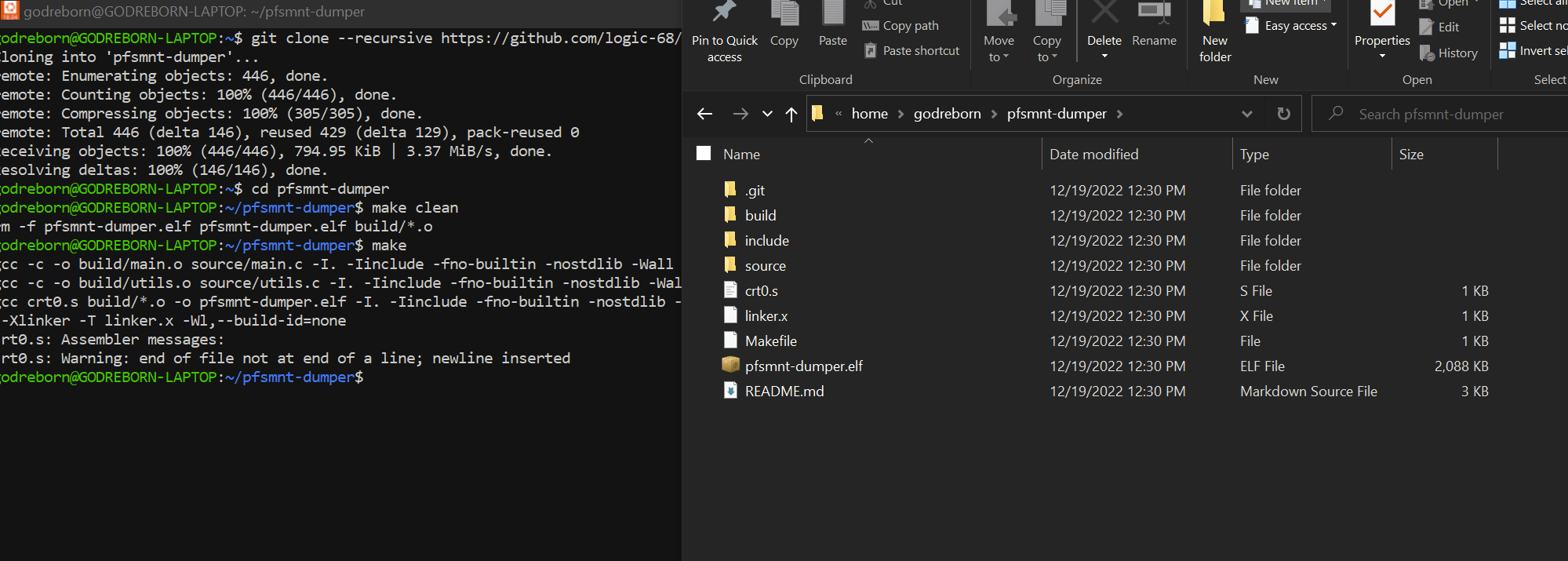Sort by the Type column
This screenshot has height=561, width=1568.
tap(1254, 155)
